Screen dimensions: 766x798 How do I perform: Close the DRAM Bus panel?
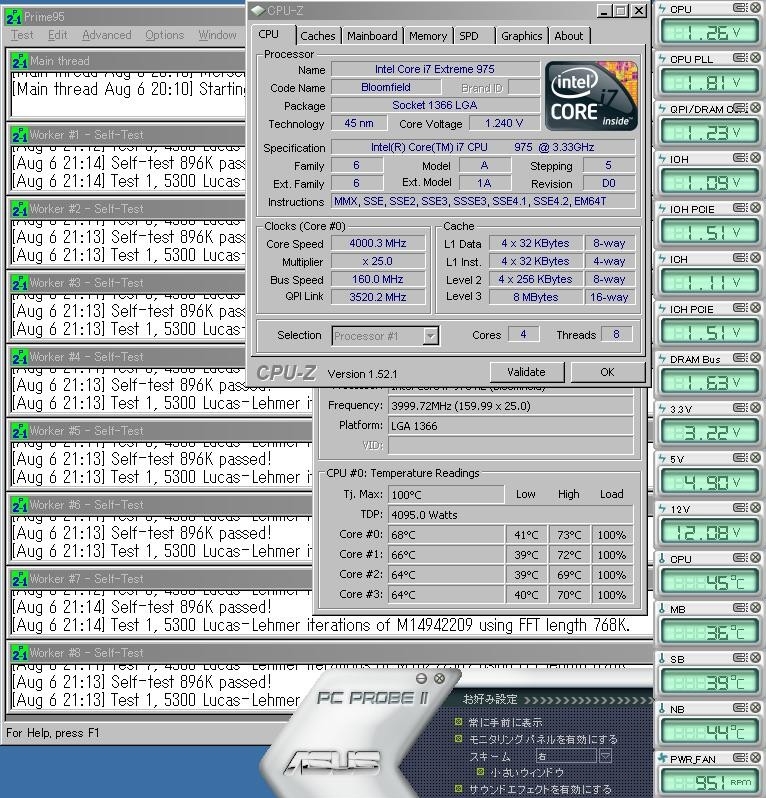click(x=755, y=358)
